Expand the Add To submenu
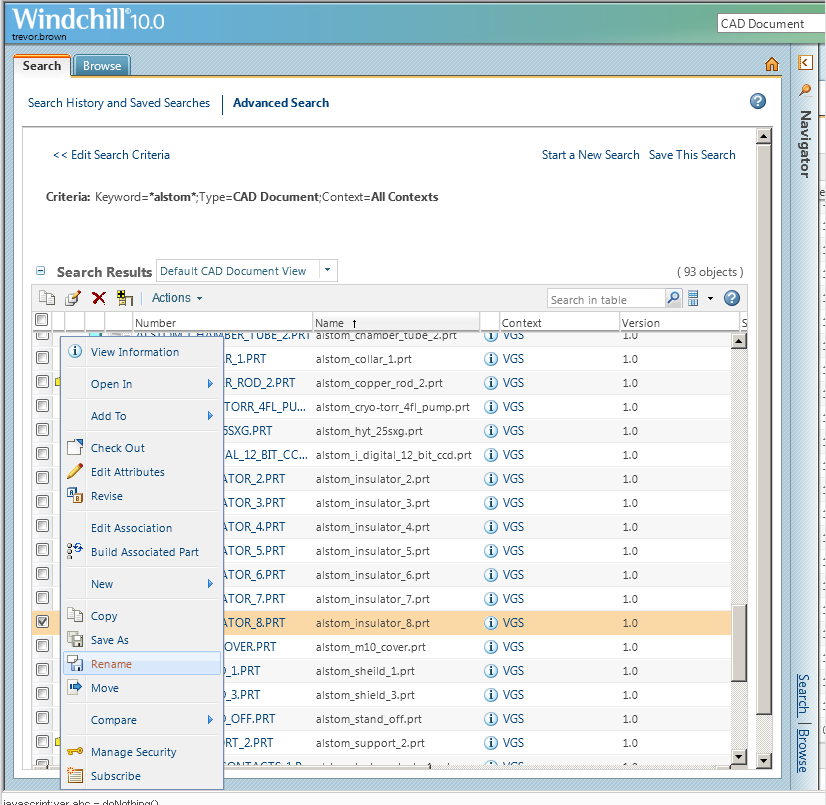 [x=210, y=416]
